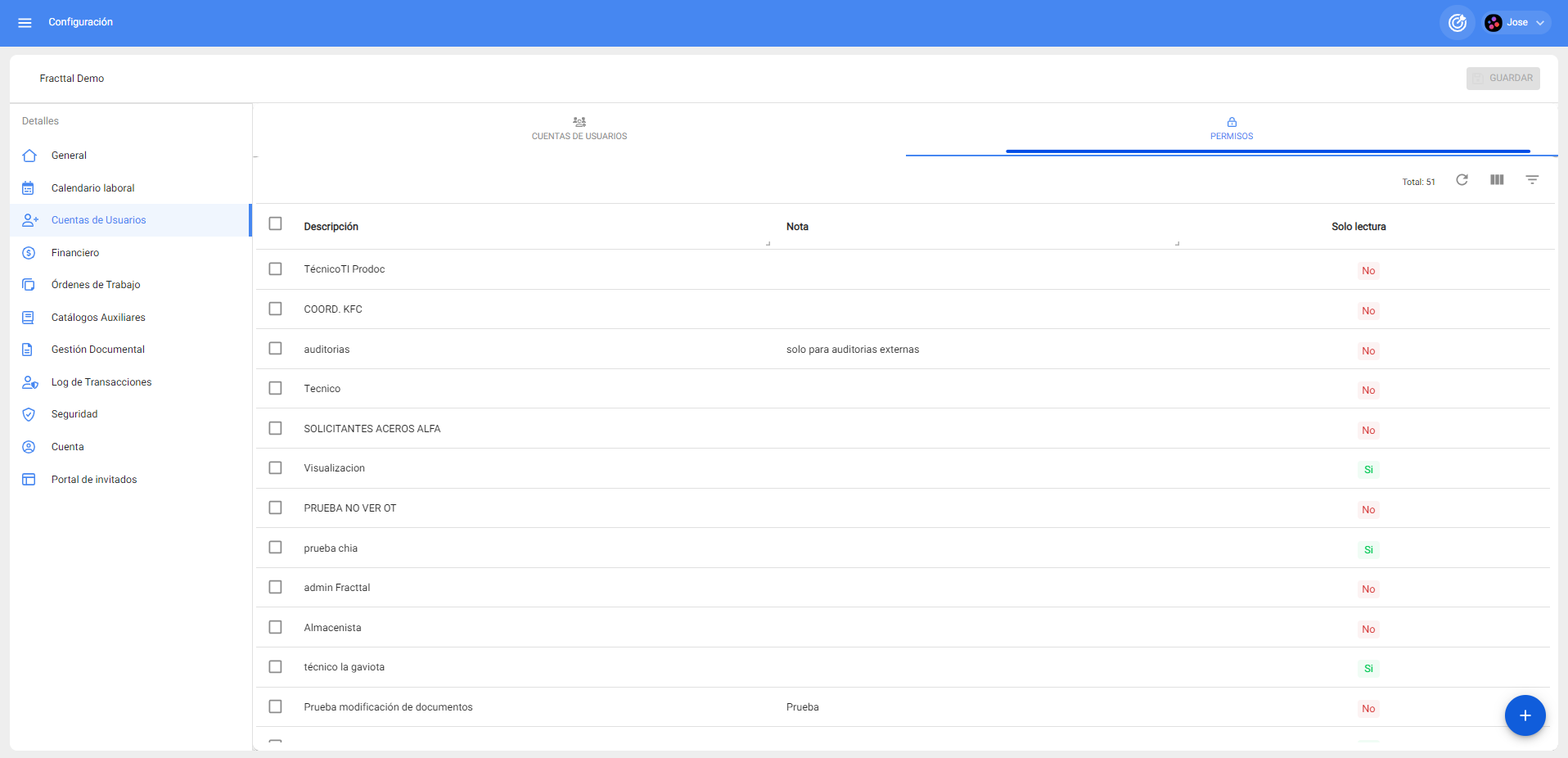Image resolution: width=1568 pixels, height=758 pixels.
Task: Switch to Cuentas de Usuarios tab
Action: (579, 129)
